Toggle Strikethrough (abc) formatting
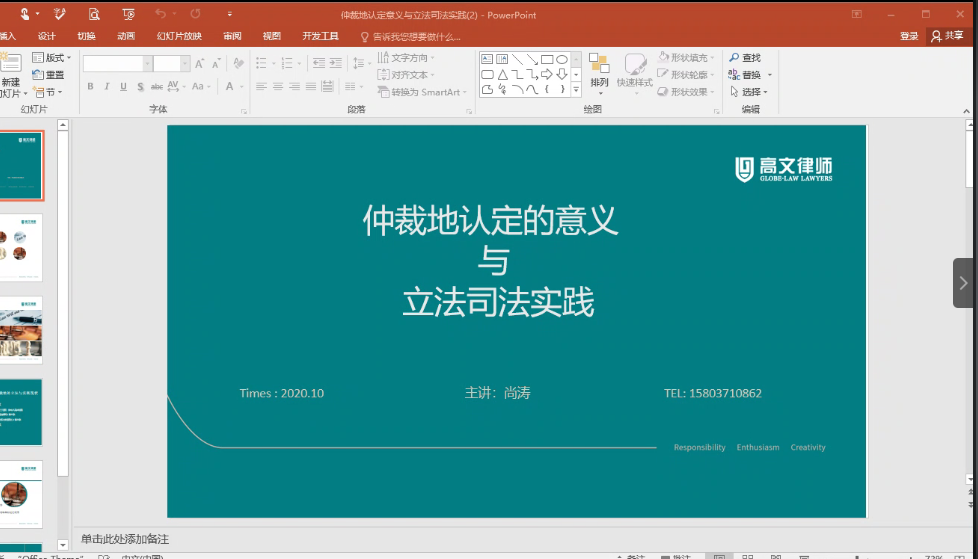 click(x=157, y=86)
